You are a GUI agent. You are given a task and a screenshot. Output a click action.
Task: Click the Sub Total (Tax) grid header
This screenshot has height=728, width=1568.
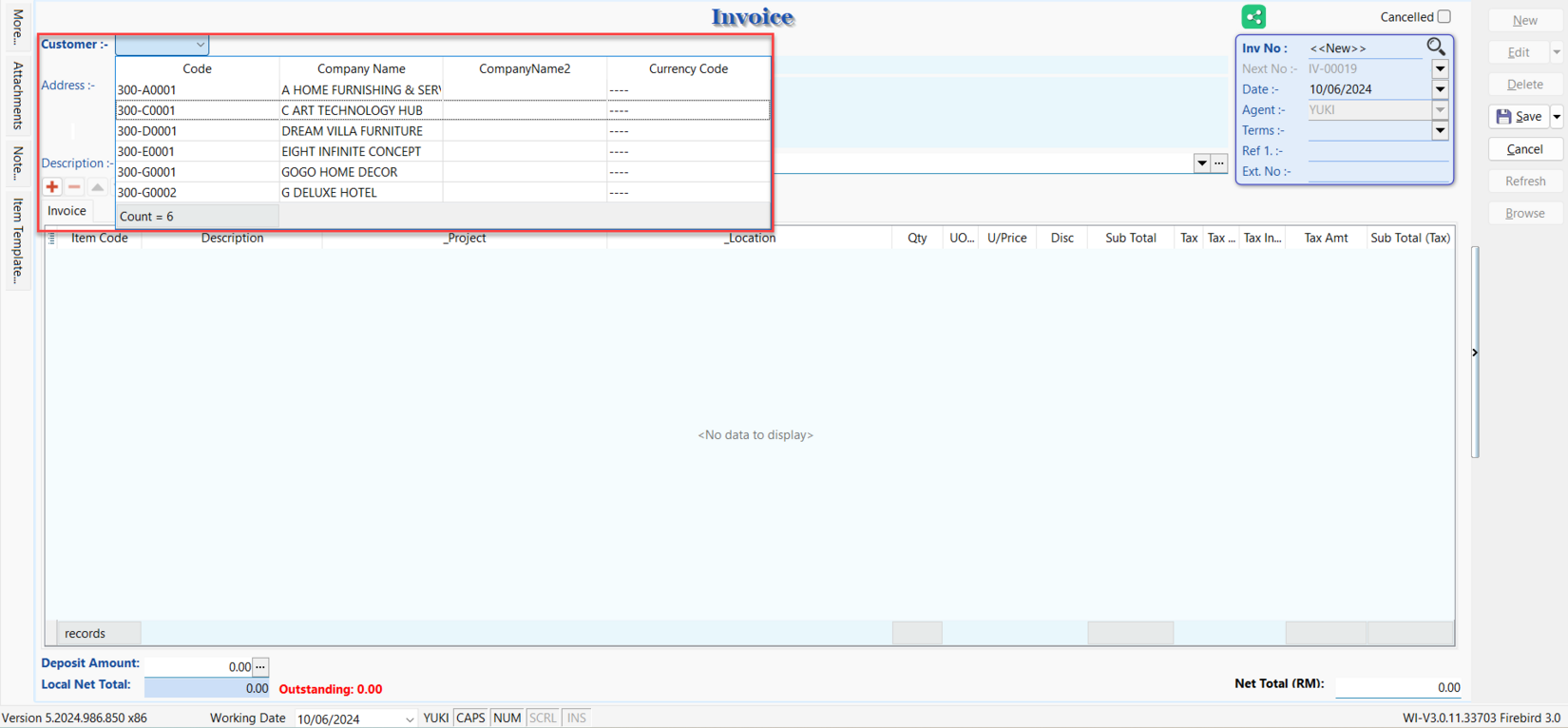pos(1410,238)
